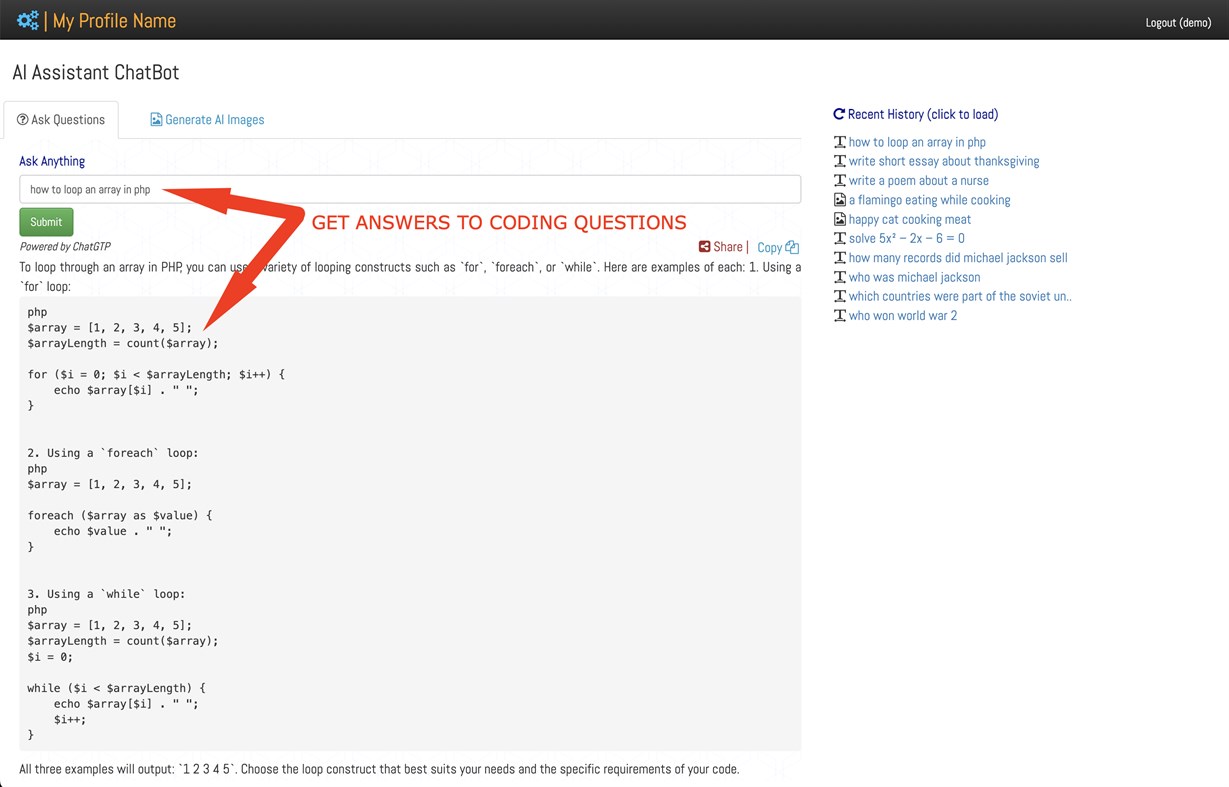Screen dimensions: 1229x787
Task: Click text icon beside 'who was michael jackson'
Action: tap(840, 277)
